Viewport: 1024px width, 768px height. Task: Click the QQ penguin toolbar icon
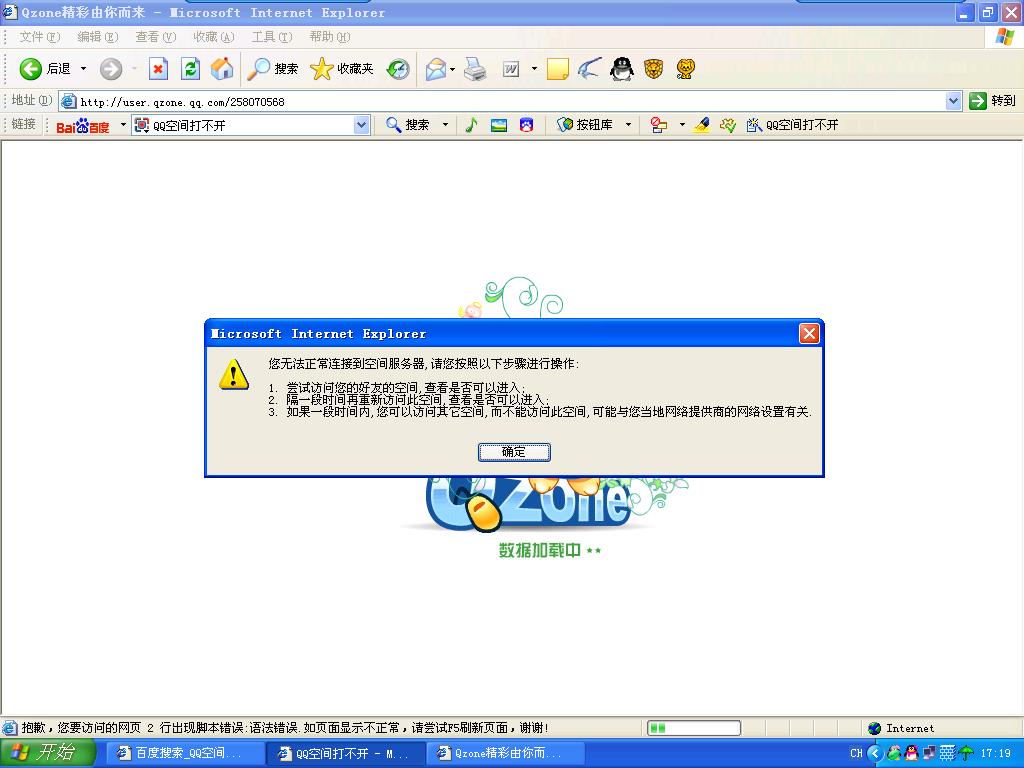[622, 69]
